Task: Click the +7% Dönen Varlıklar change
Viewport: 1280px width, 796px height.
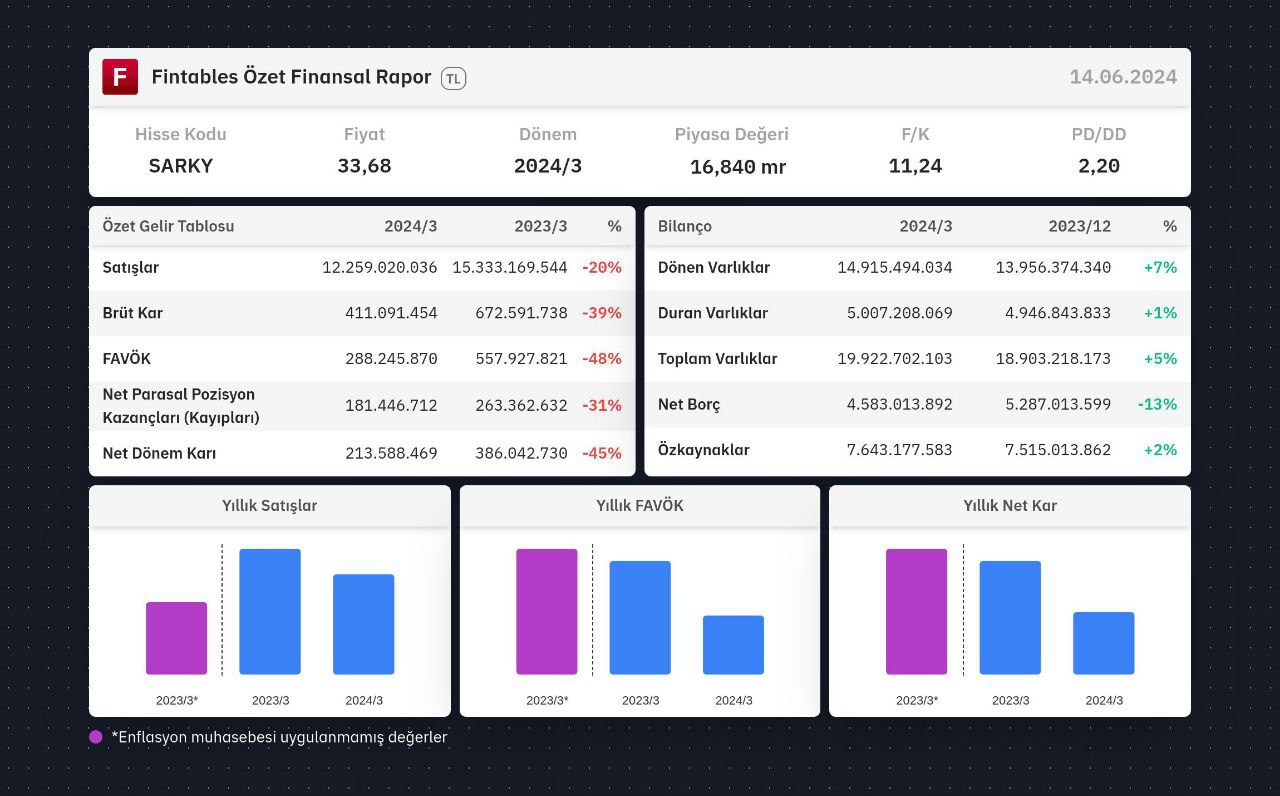Action: 1160,268
